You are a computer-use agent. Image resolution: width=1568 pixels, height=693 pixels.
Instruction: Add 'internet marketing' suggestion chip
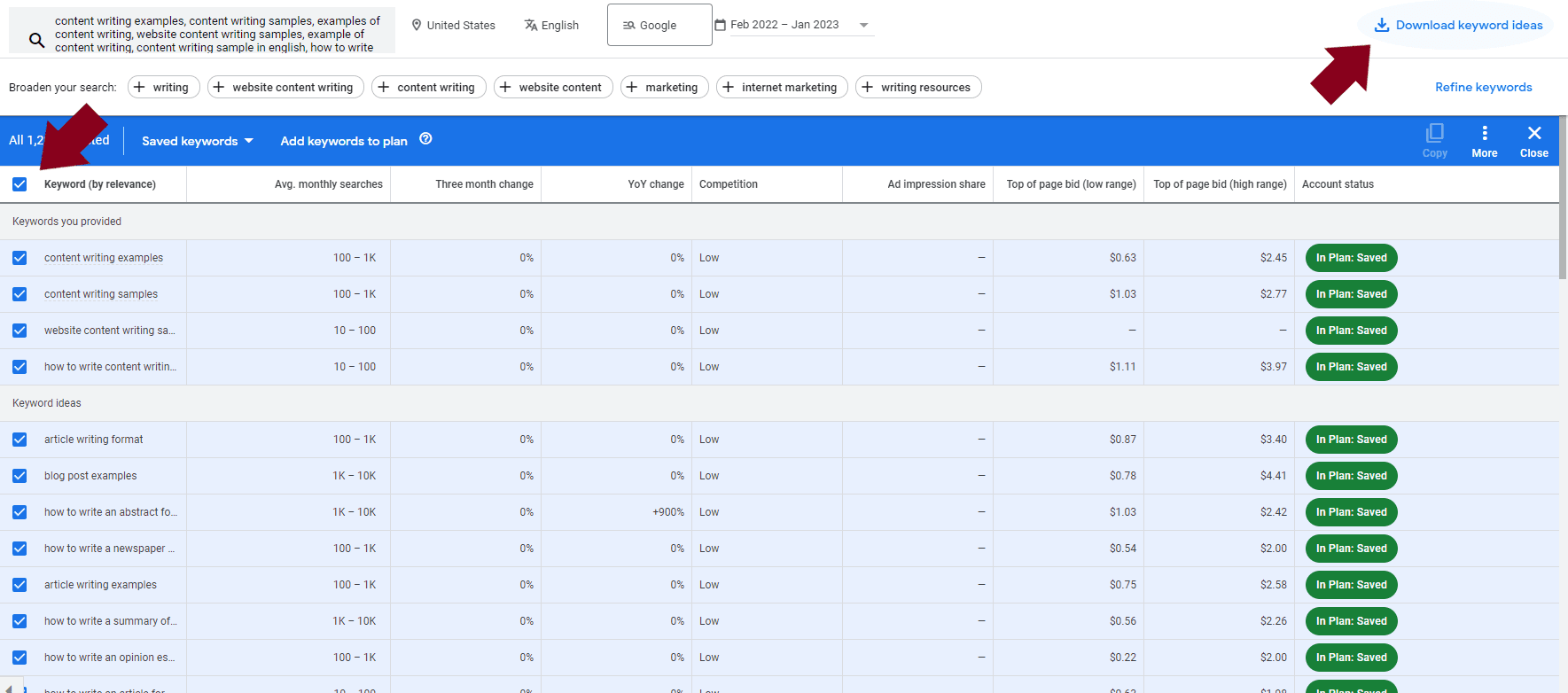[x=782, y=87]
